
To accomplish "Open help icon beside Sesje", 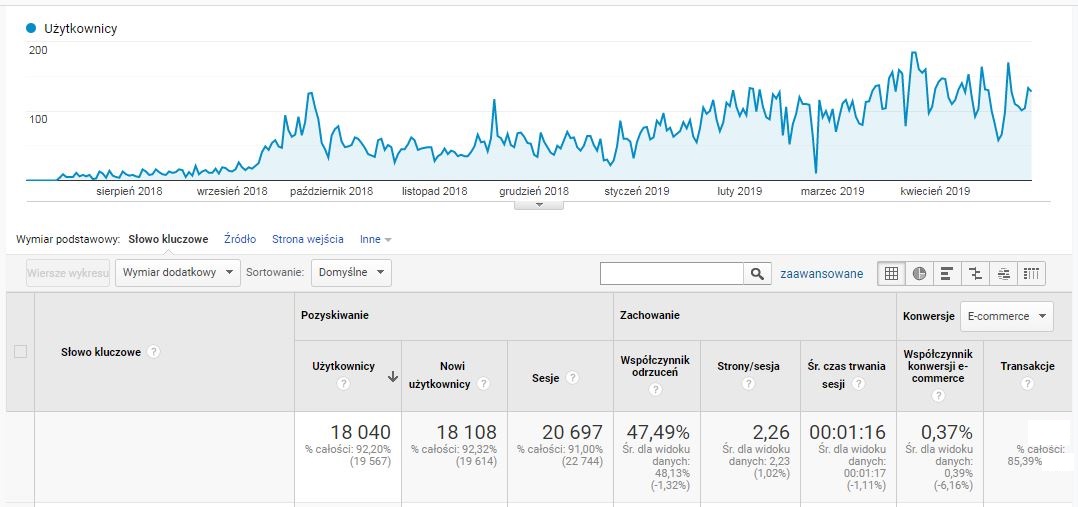I will tap(572, 378).
